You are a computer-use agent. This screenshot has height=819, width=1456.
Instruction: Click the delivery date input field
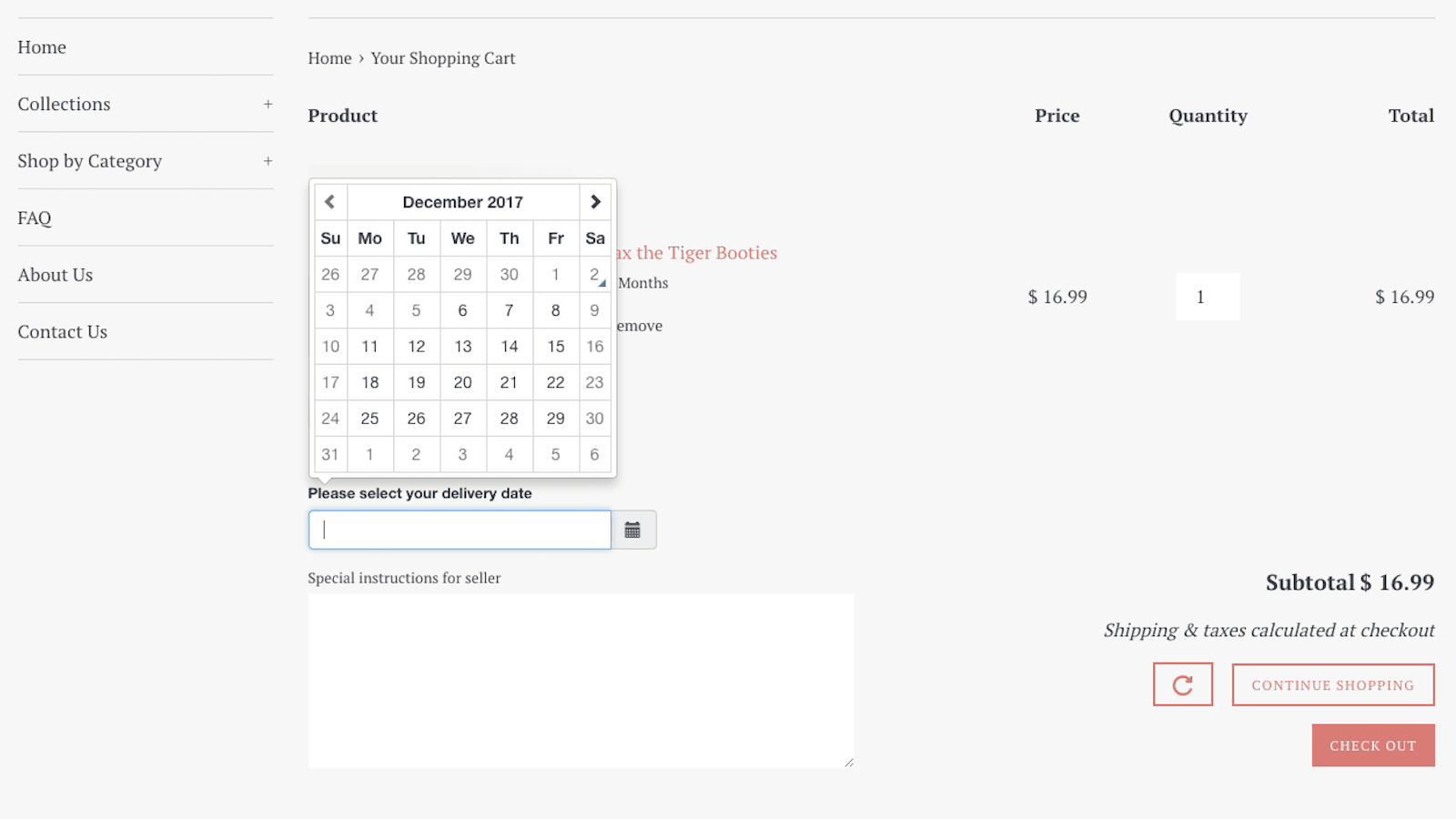pos(460,530)
